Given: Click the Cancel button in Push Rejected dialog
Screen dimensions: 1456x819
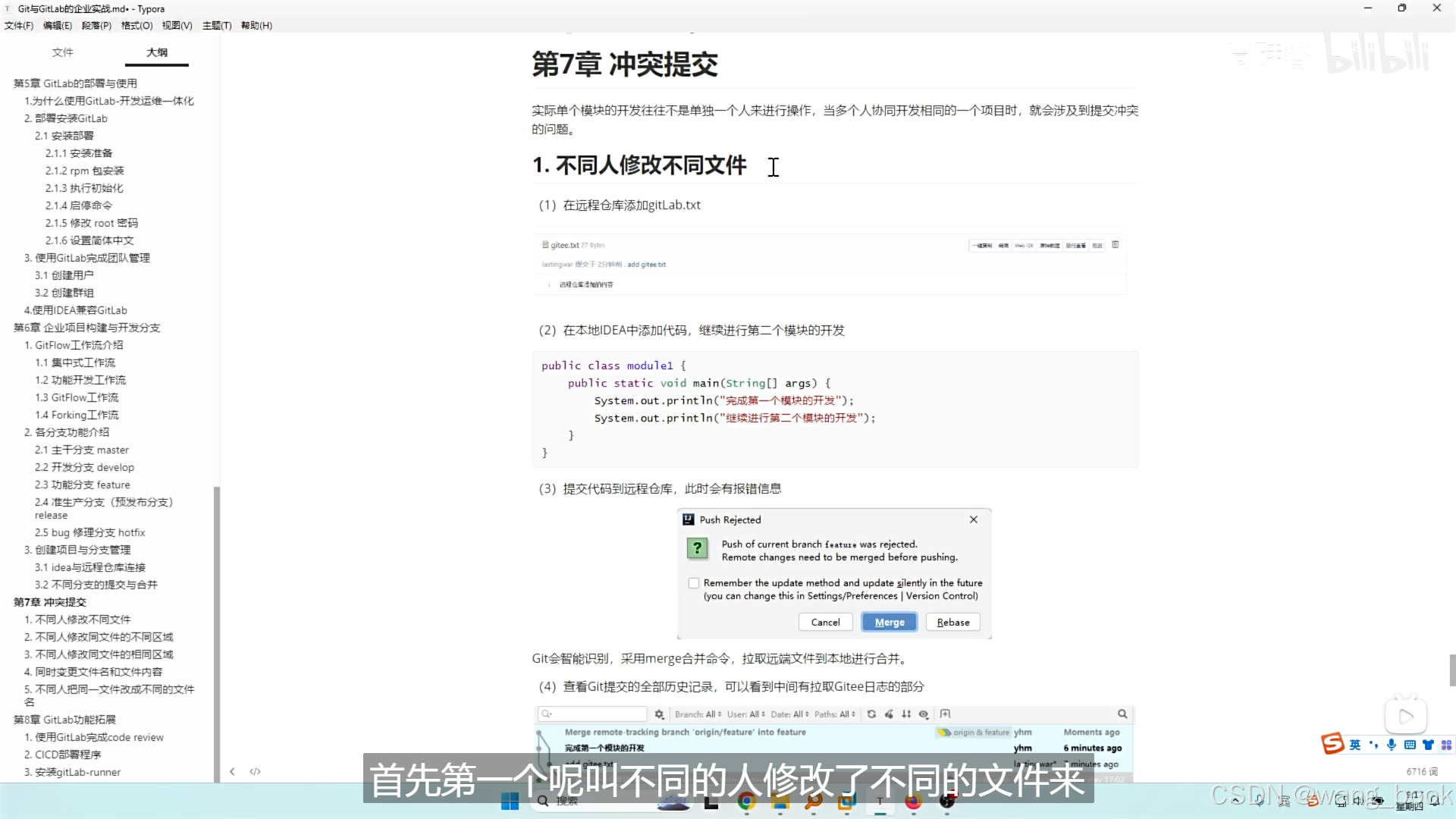Looking at the screenshot, I should pos(825,622).
